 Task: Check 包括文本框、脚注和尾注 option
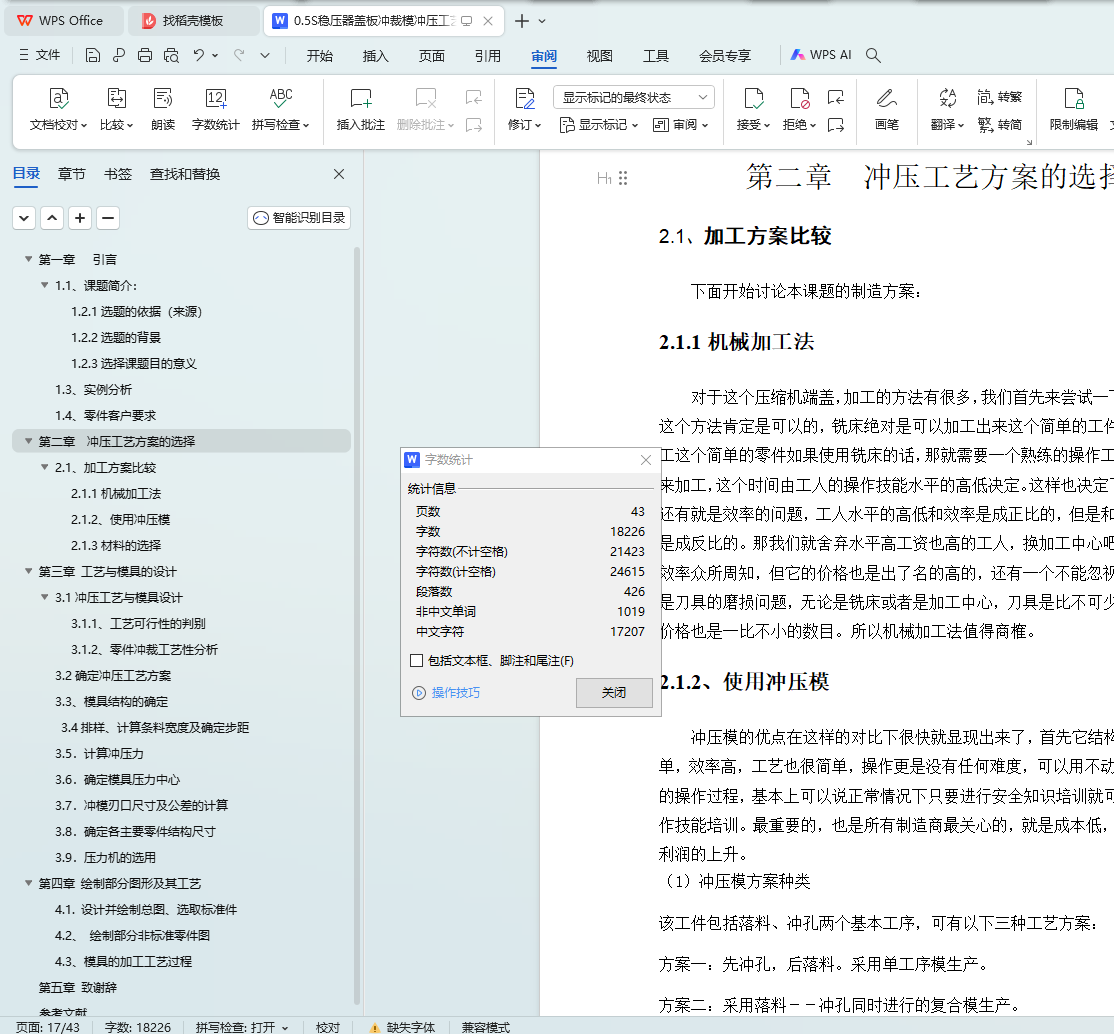417,661
